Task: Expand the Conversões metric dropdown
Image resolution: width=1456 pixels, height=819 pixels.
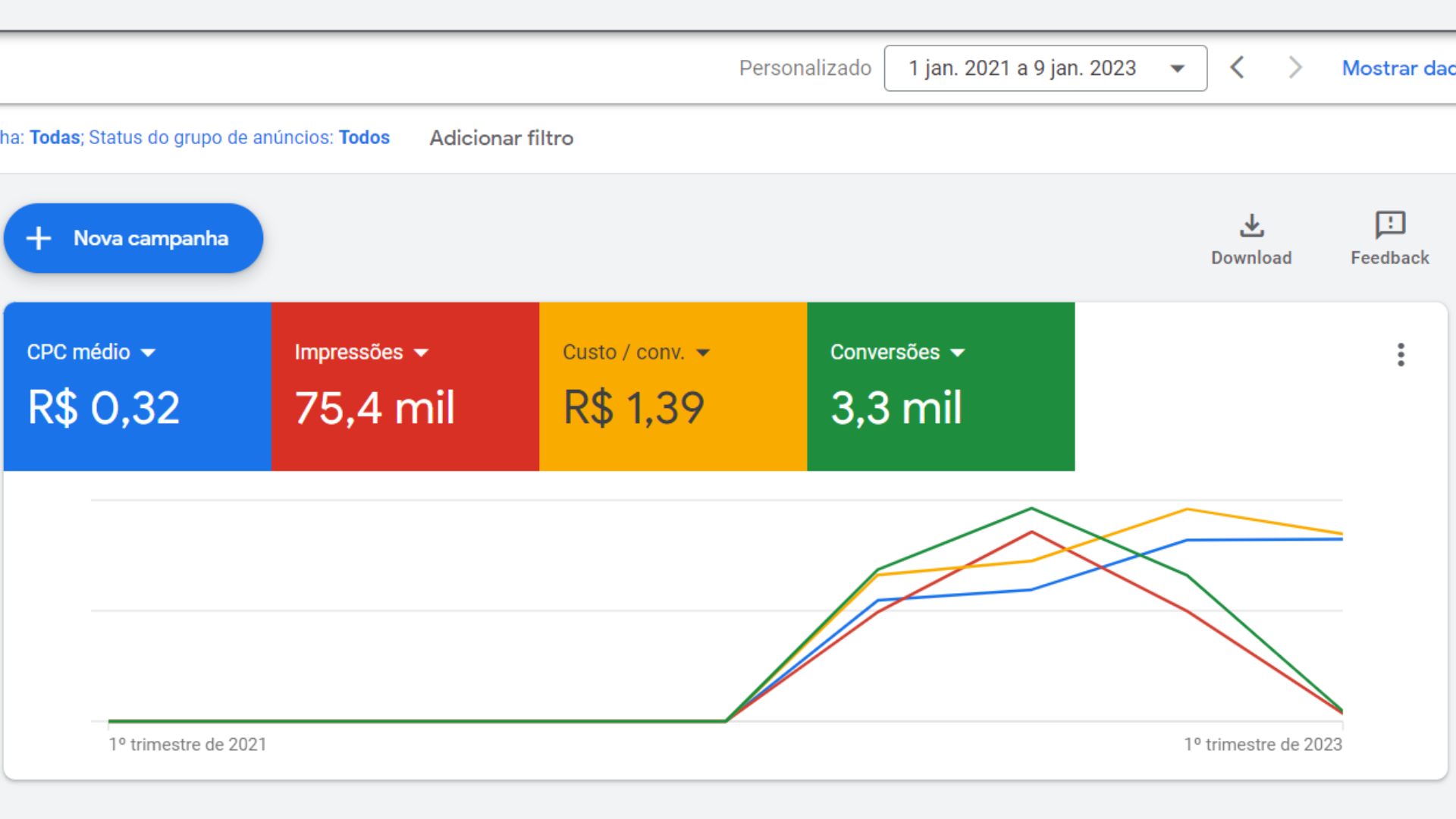Action: click(958, 353)
